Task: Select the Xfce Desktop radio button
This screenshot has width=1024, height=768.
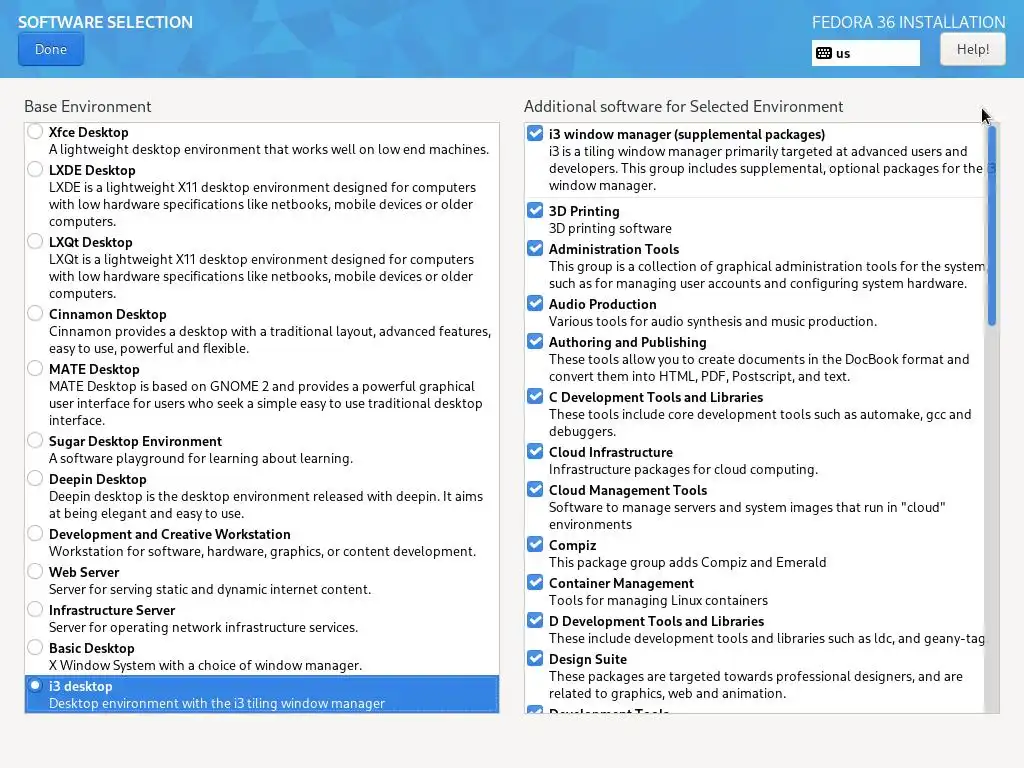Action: click(35, 132)
